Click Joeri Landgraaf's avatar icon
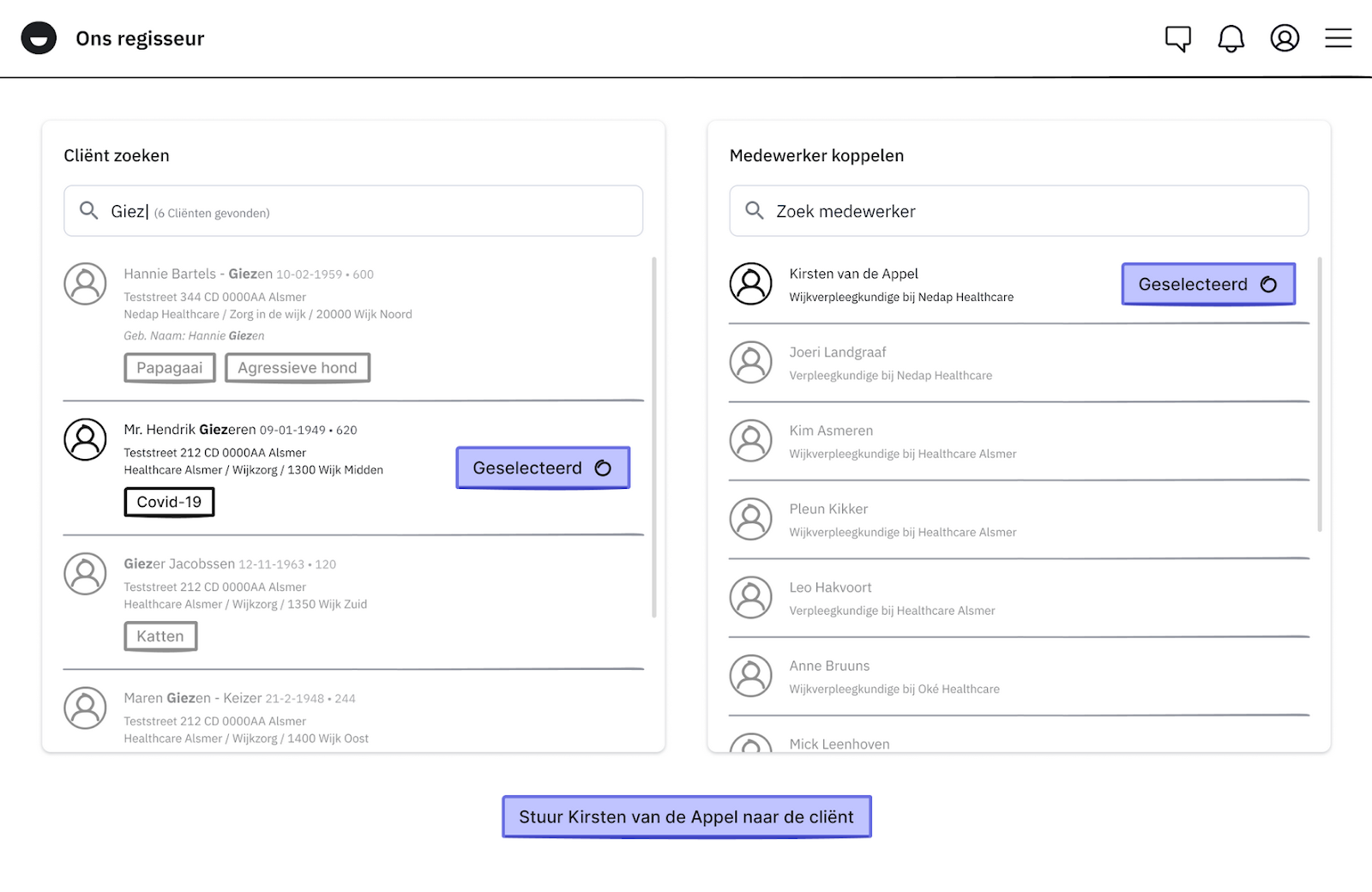The height and width of the screenshot is (892, 1372). pyautogui.click(x=750, y=363)
